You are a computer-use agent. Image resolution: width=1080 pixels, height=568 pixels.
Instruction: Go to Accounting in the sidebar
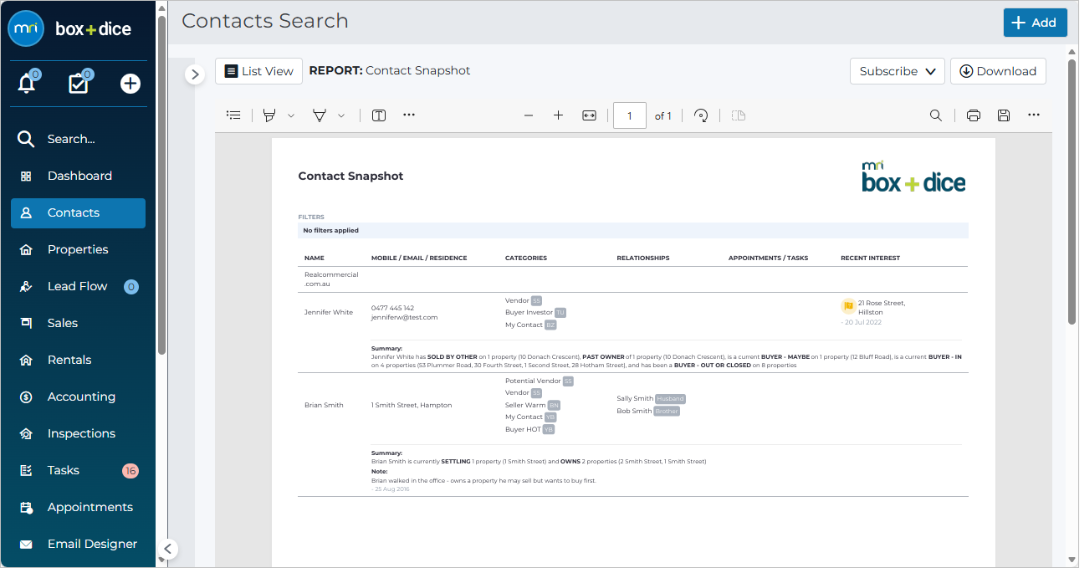coord(78,397)
